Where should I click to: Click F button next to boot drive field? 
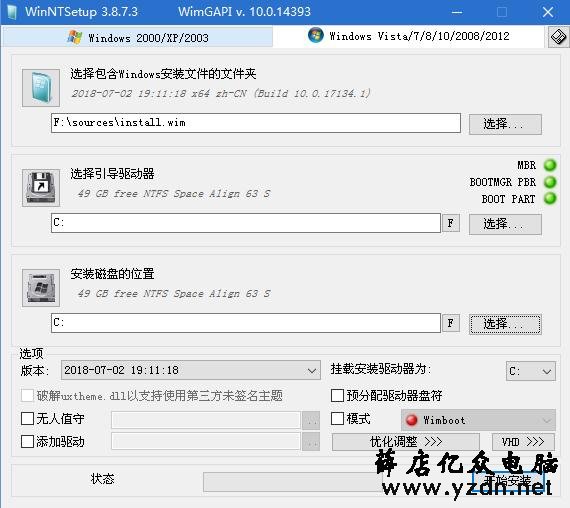[x=451, y=223]
